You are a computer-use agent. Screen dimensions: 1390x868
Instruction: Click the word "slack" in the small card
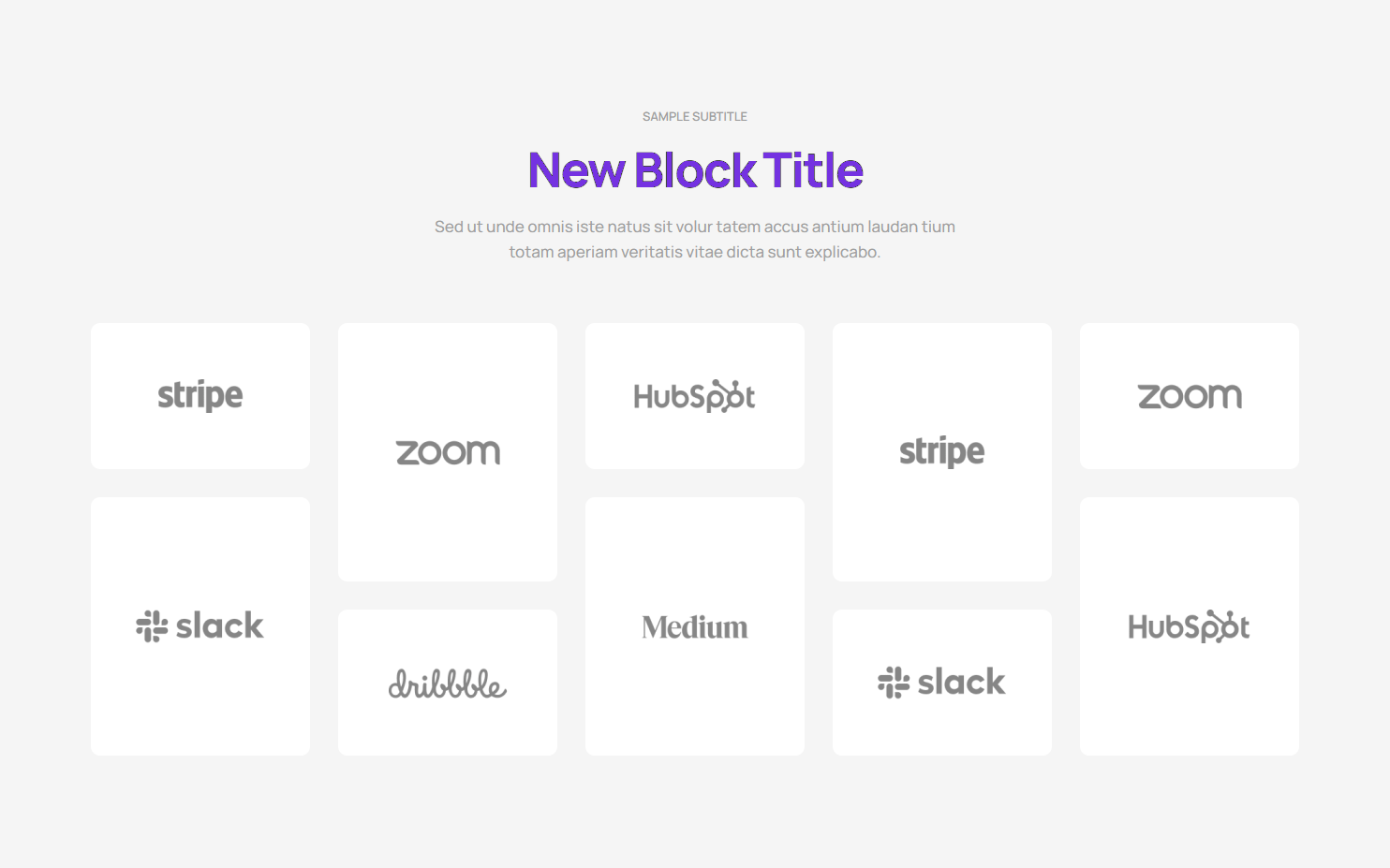[x=962, y=682]
